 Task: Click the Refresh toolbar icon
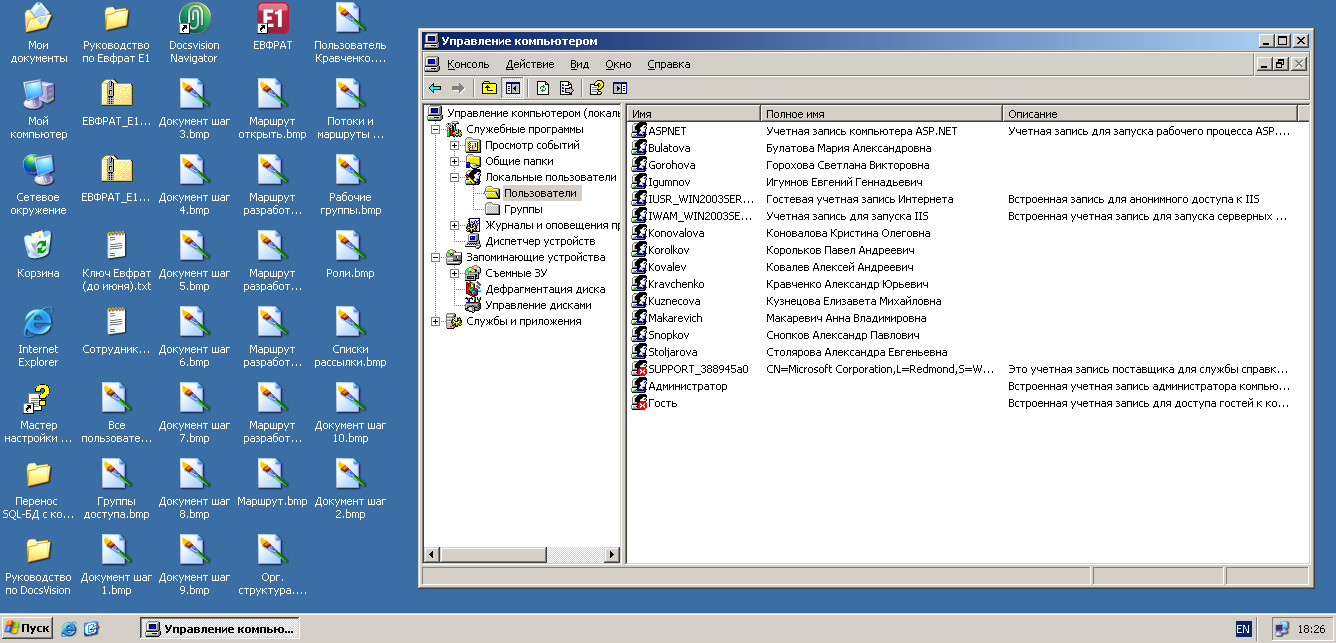[543, 88]
